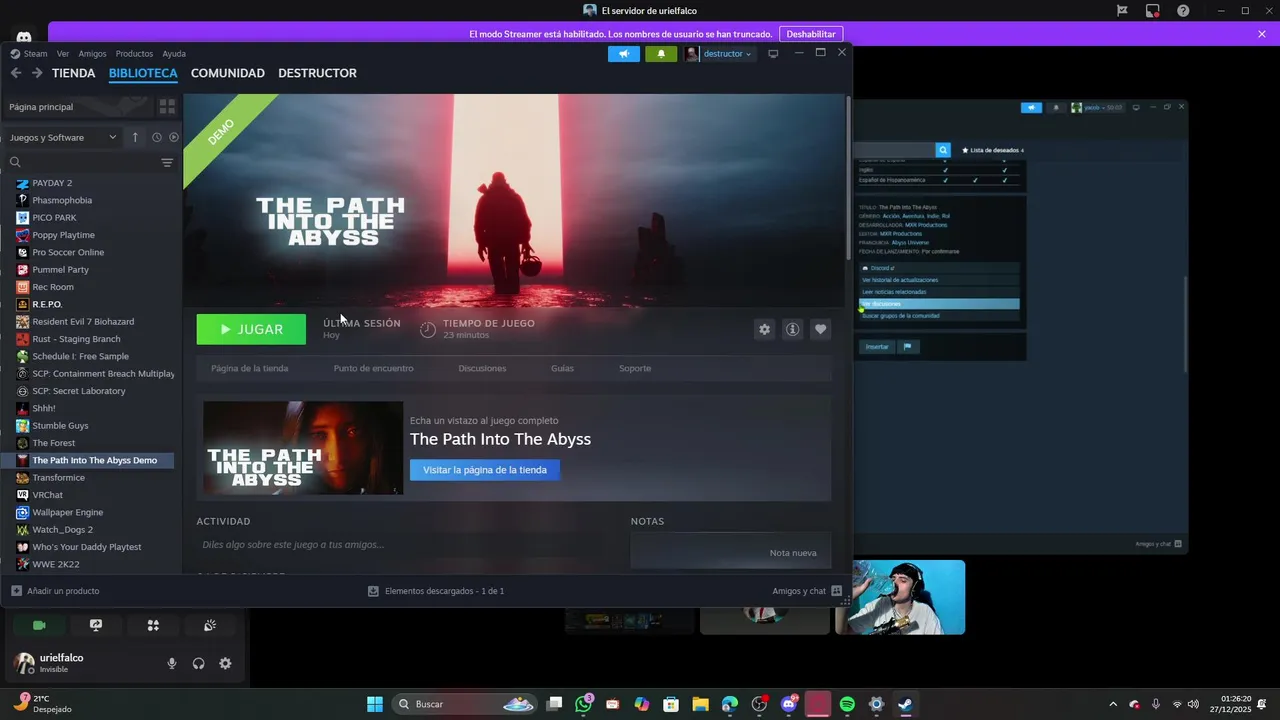This screenshot has height=720, width=1280.
Task: Mark game as favorite with heart icon
Action: (820, 329)
